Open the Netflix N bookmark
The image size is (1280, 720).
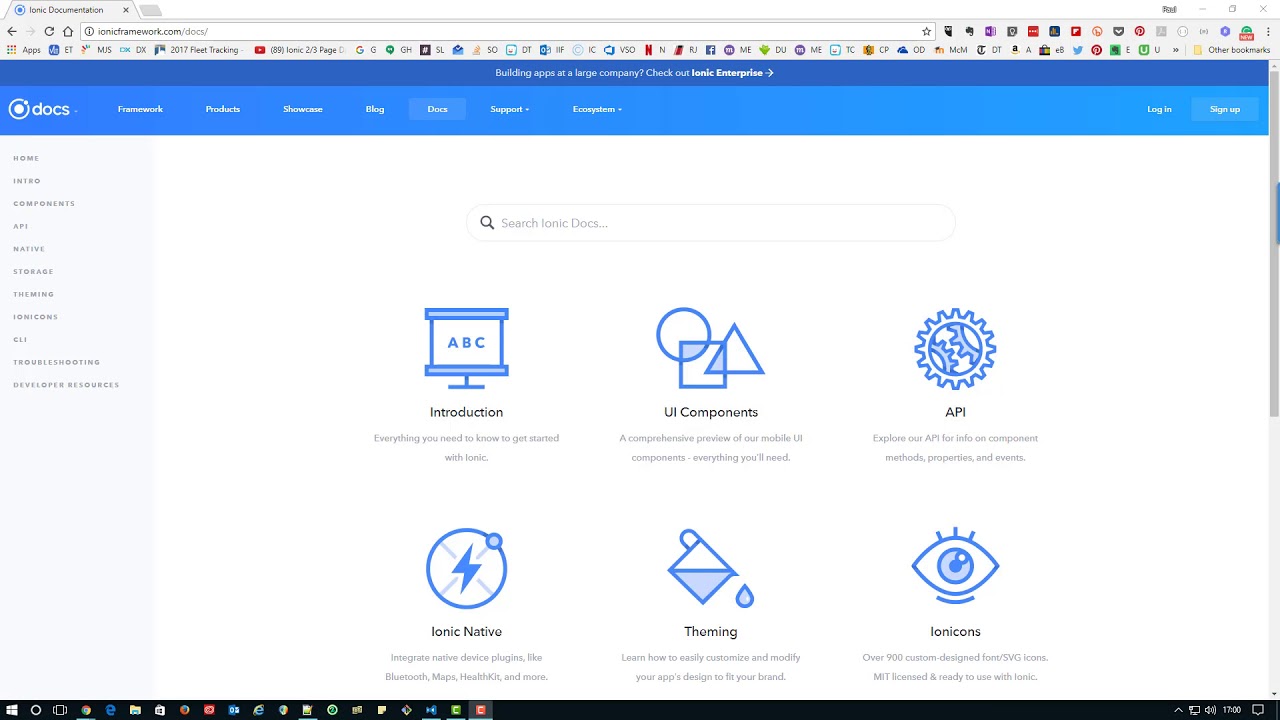pyautogui.click(x=654, y=50)
